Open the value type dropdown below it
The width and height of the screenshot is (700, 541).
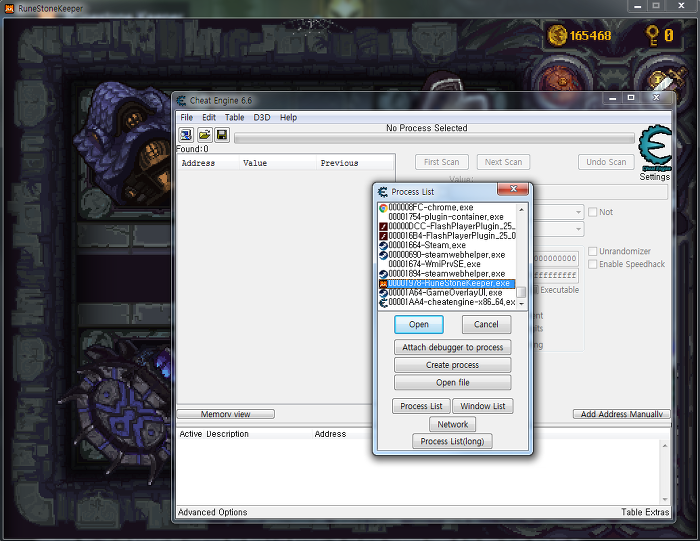(x=578, y=229)
